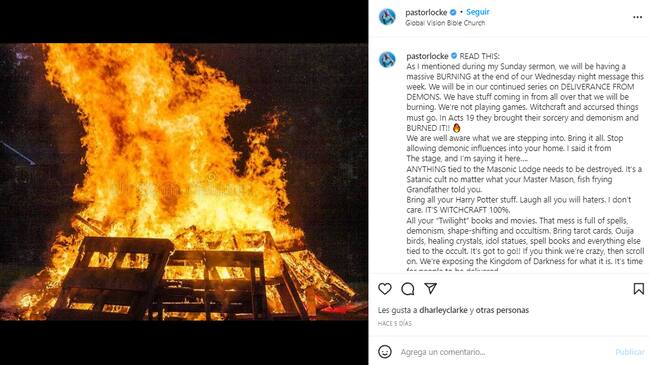Open pastorlocke username in post header
650x365 pixels.
(x=426, y=12)
